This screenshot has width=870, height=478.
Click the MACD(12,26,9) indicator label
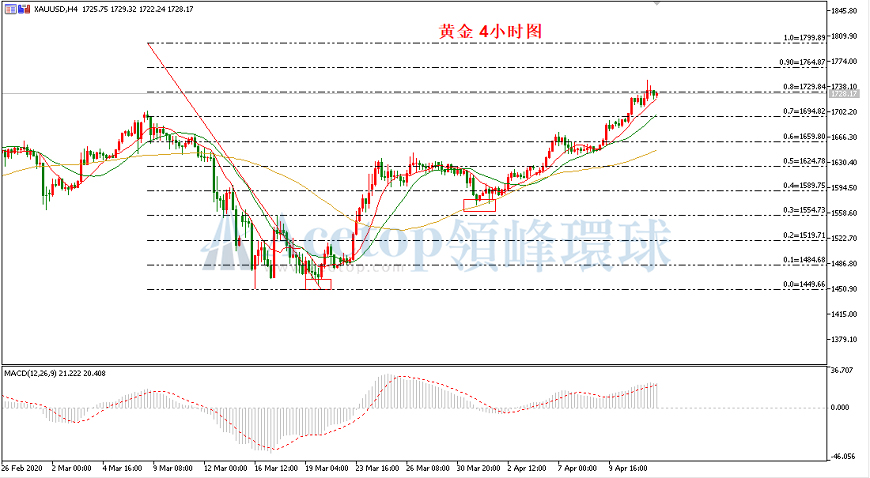point(30,374)
